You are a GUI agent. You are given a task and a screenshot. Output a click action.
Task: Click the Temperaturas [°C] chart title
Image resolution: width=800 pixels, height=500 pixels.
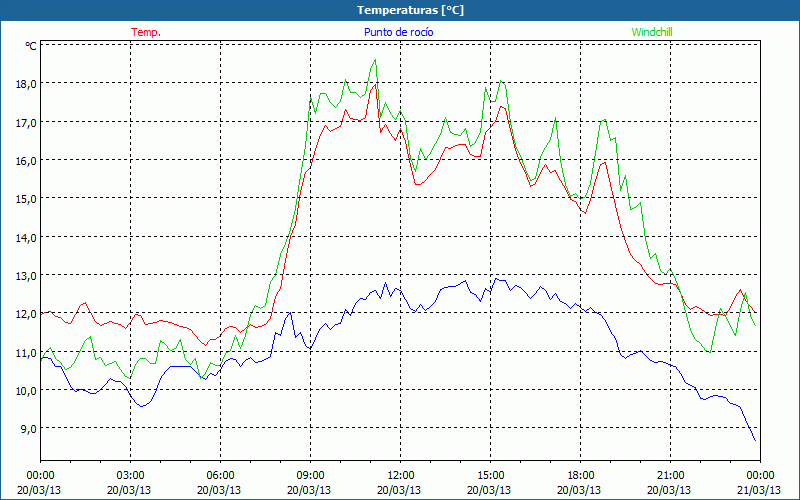[x=410, y=10]
